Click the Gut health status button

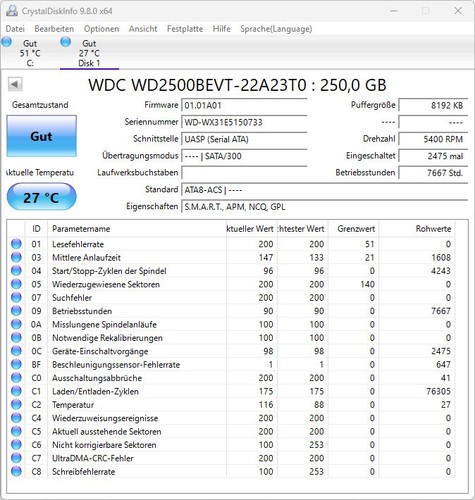coord(41,136)
